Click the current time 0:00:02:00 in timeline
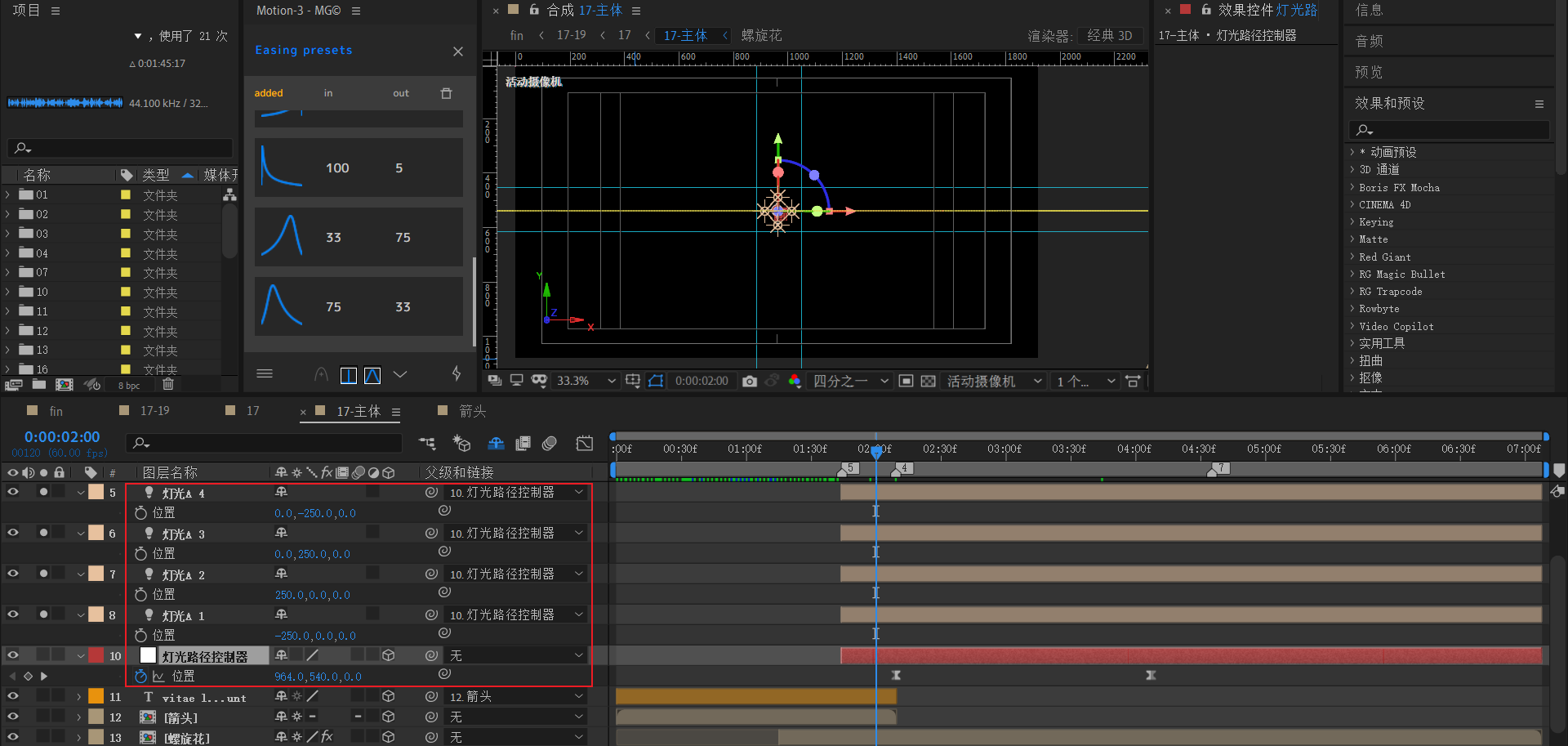The image size is (1568, 746). tap(62, 437)
